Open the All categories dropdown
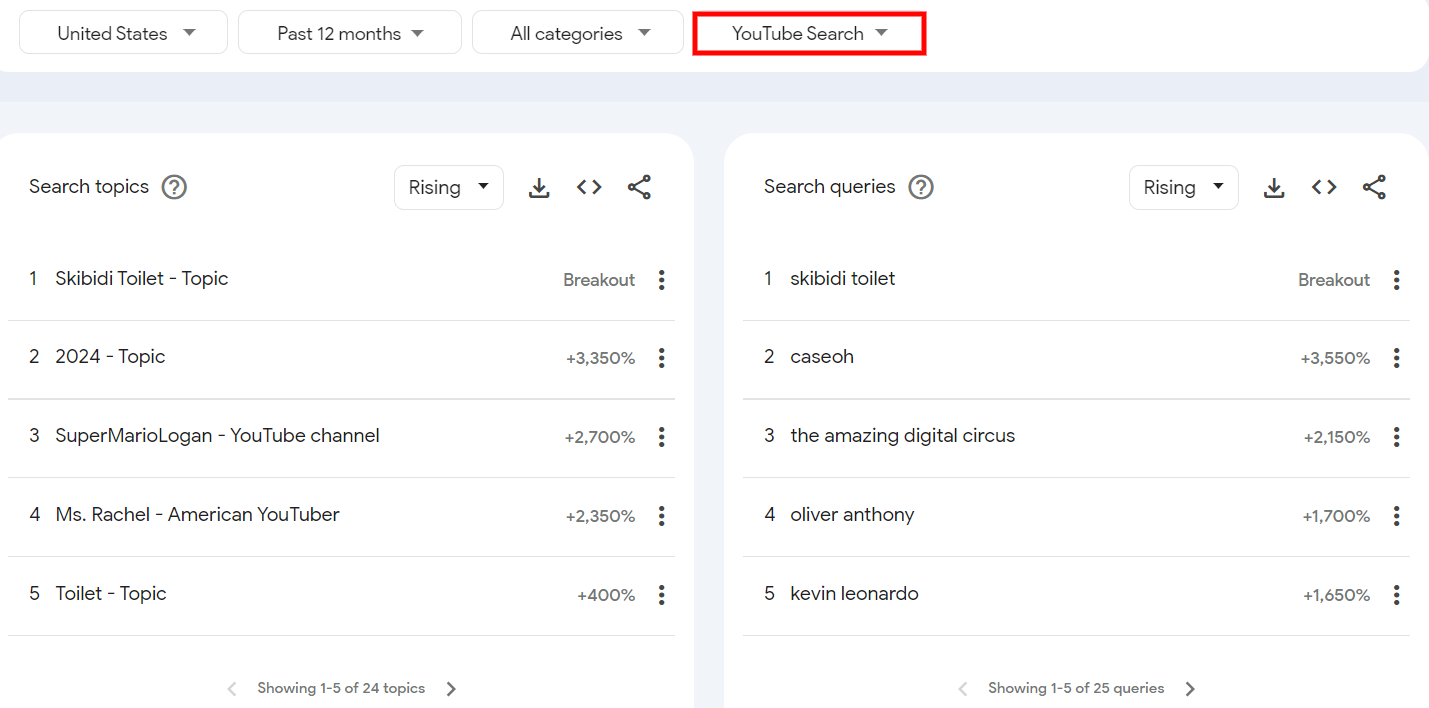This screenshot has height=708, width=1429. 577,32
